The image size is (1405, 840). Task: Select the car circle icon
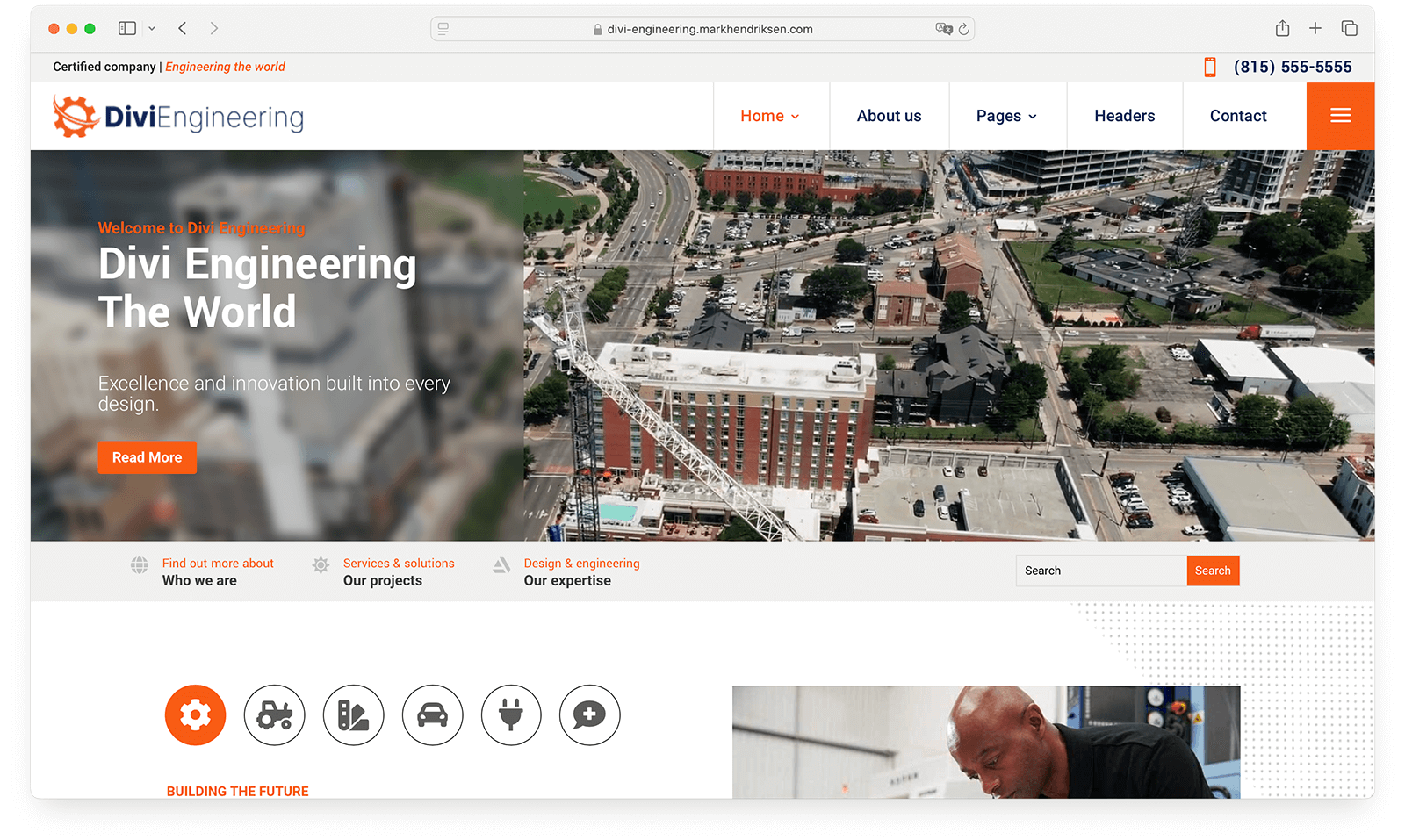click(432, 715)
